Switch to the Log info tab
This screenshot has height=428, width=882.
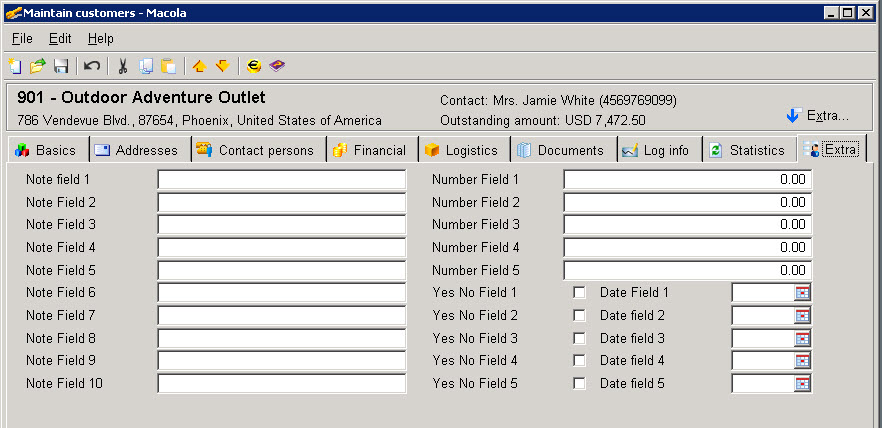pos(659,150)
